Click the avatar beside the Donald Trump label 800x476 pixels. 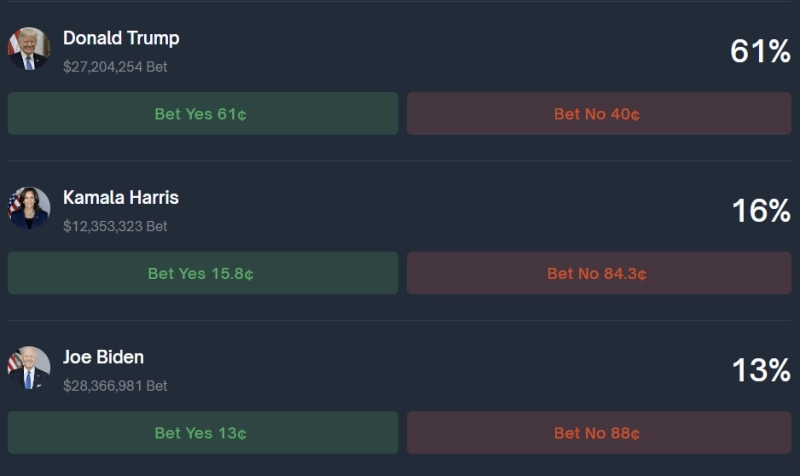pos(28,48)
